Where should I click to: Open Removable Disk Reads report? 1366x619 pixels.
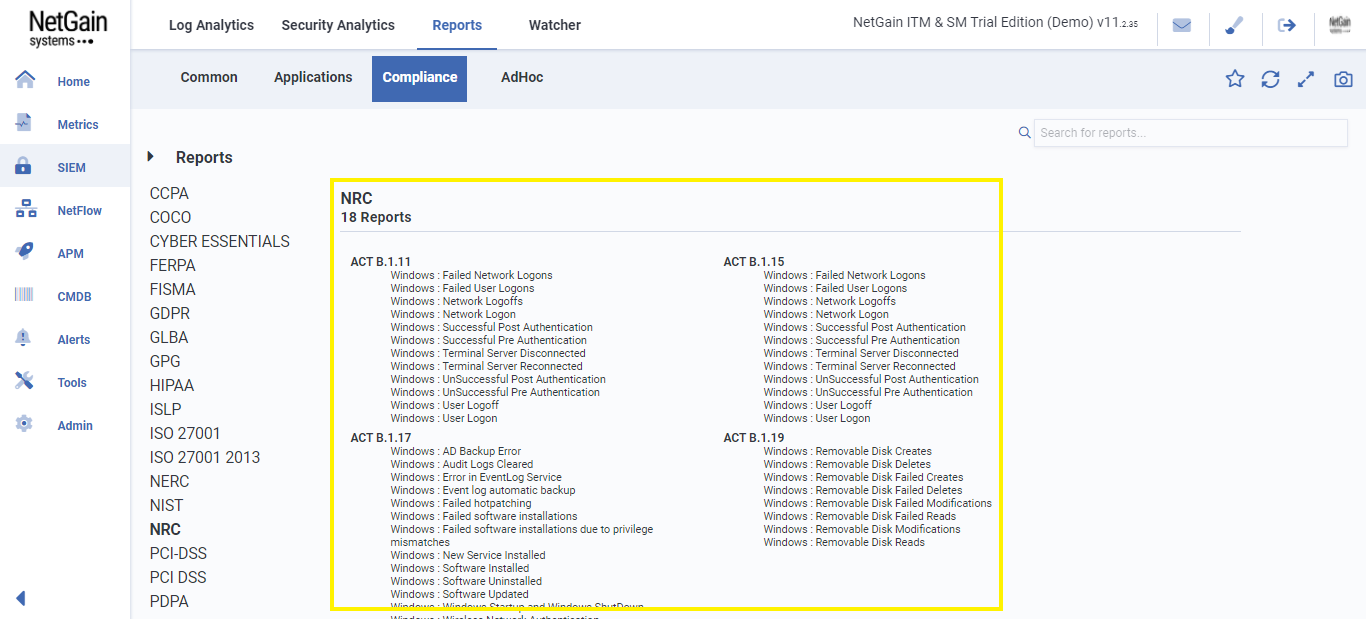coord(844,542)
